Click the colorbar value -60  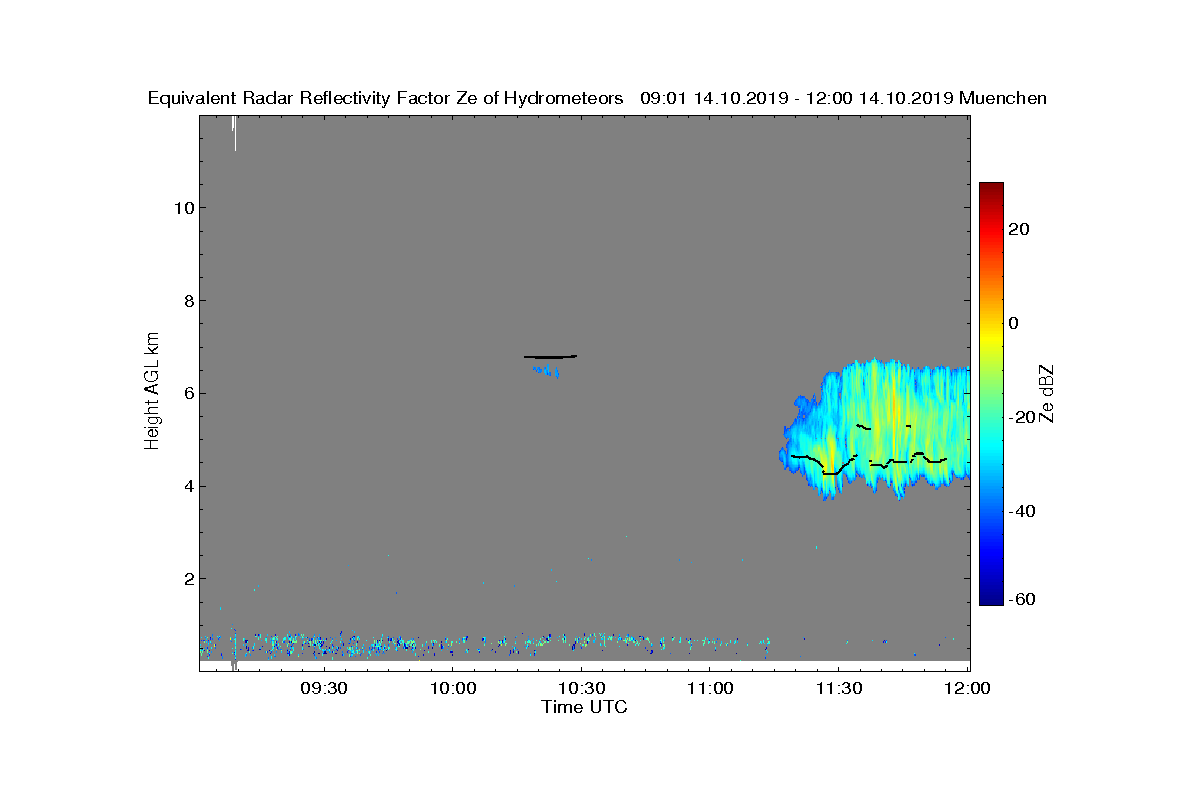pos(1021,599)
